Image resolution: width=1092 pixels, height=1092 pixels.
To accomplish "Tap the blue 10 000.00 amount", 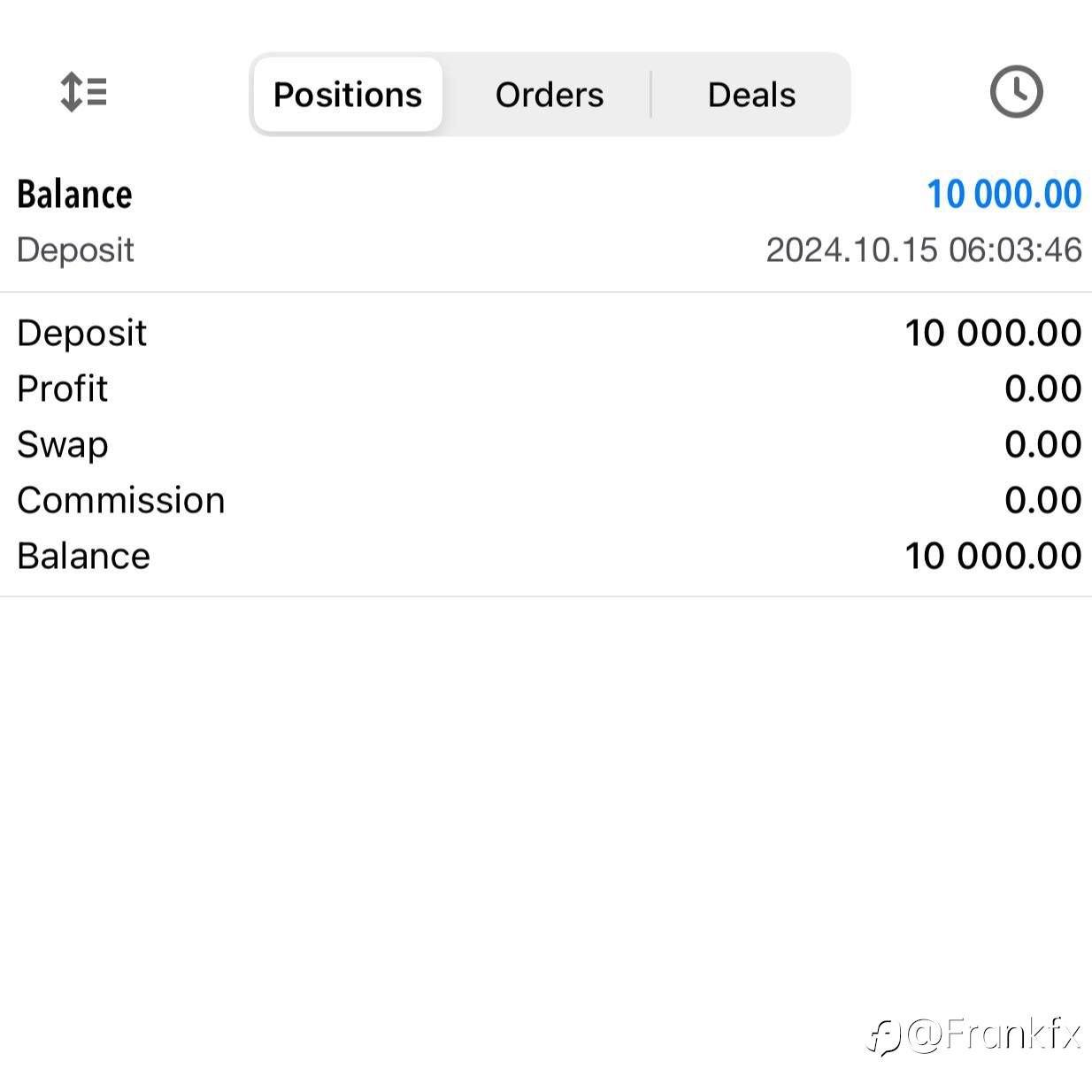I will 1004,194.
